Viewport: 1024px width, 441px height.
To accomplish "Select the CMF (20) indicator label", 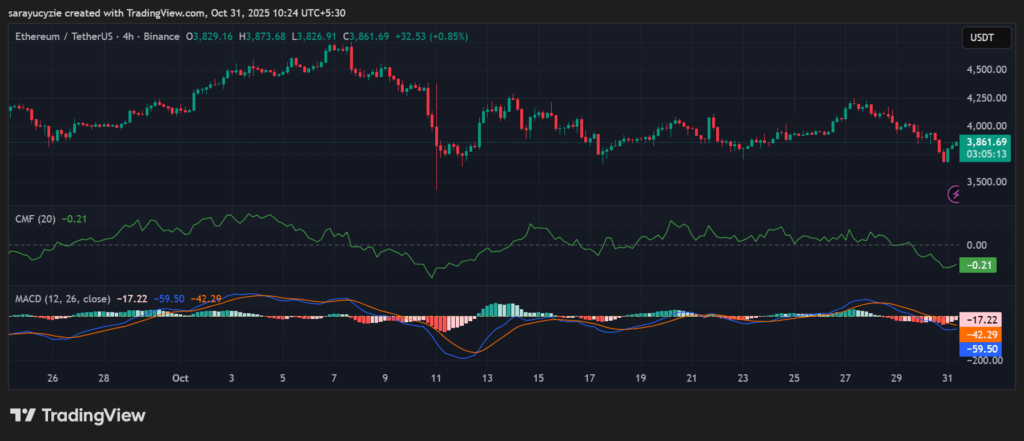I will [35, 217].
